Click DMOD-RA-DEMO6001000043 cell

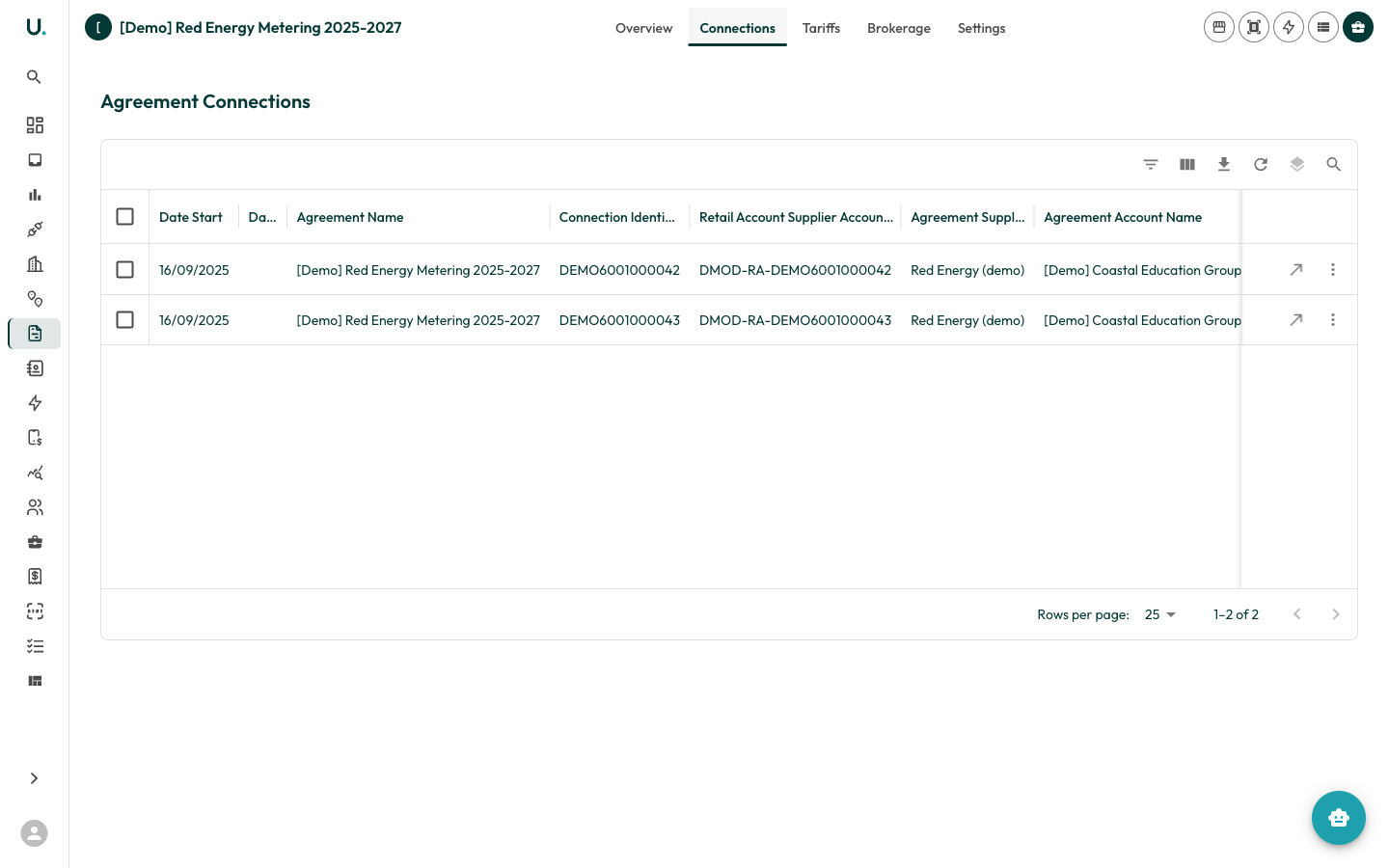[x=795, y=320]
